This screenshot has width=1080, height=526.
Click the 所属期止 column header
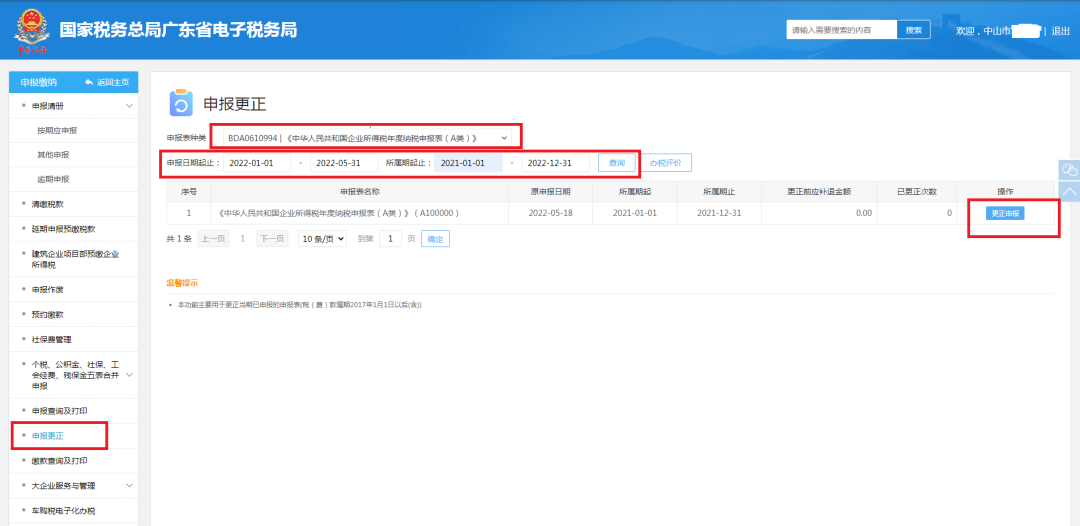719,191
